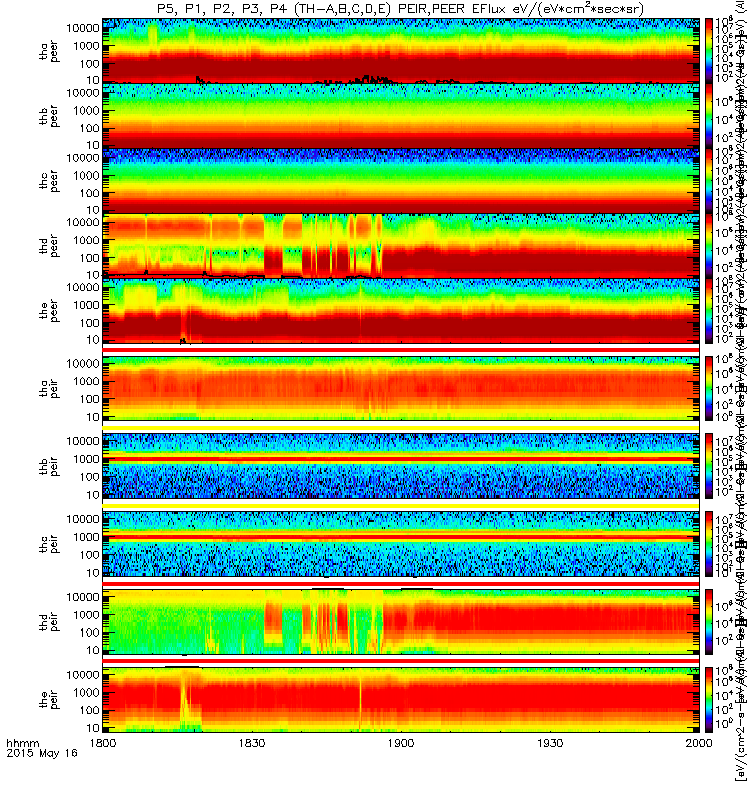
Task: Click the color bar beside thc peer panel
Action: (709, 181)
